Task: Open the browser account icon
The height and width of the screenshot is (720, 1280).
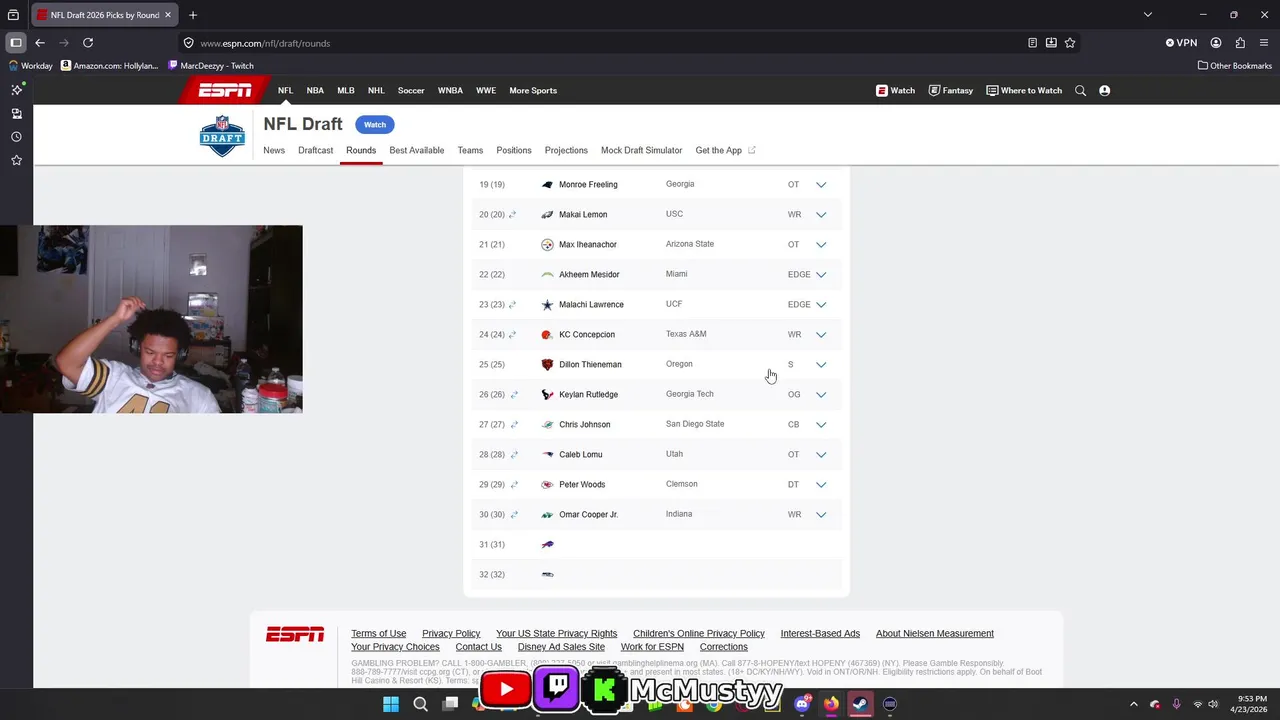Action: pyautogui.click(x=1216, y=43)
